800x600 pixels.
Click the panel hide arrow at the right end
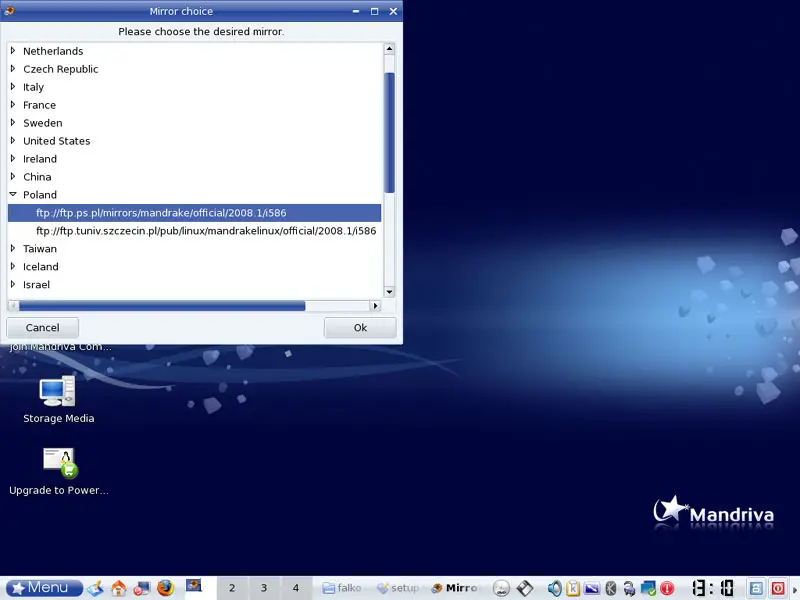795,588
